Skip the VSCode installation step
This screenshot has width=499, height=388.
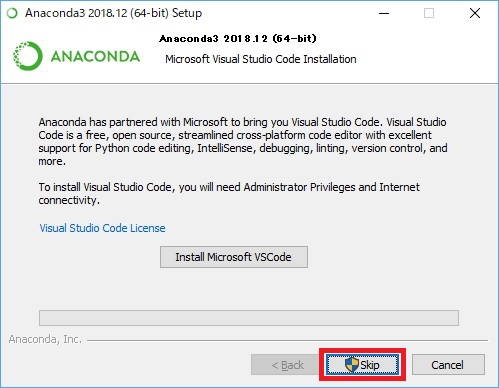[x=362, y=364]
